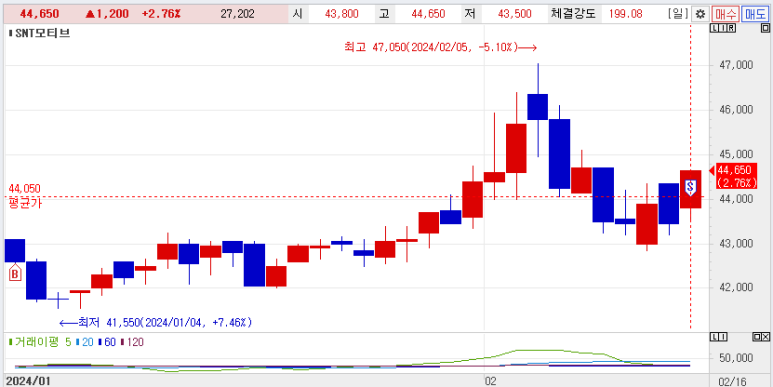
Task: Click the L scale icon on price panel
Action: [714, 28]
